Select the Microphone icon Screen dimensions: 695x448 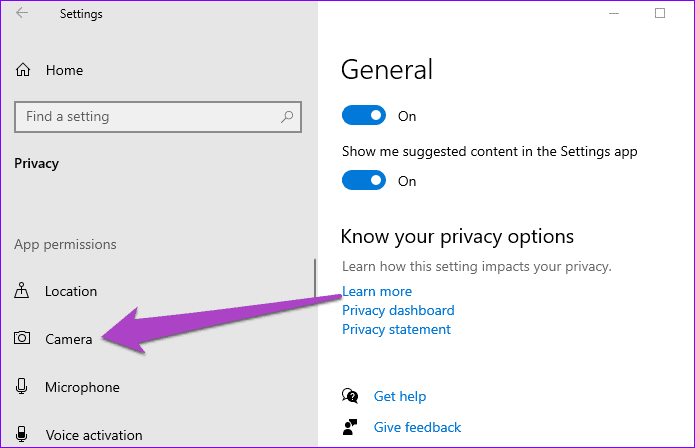[21, 386]
